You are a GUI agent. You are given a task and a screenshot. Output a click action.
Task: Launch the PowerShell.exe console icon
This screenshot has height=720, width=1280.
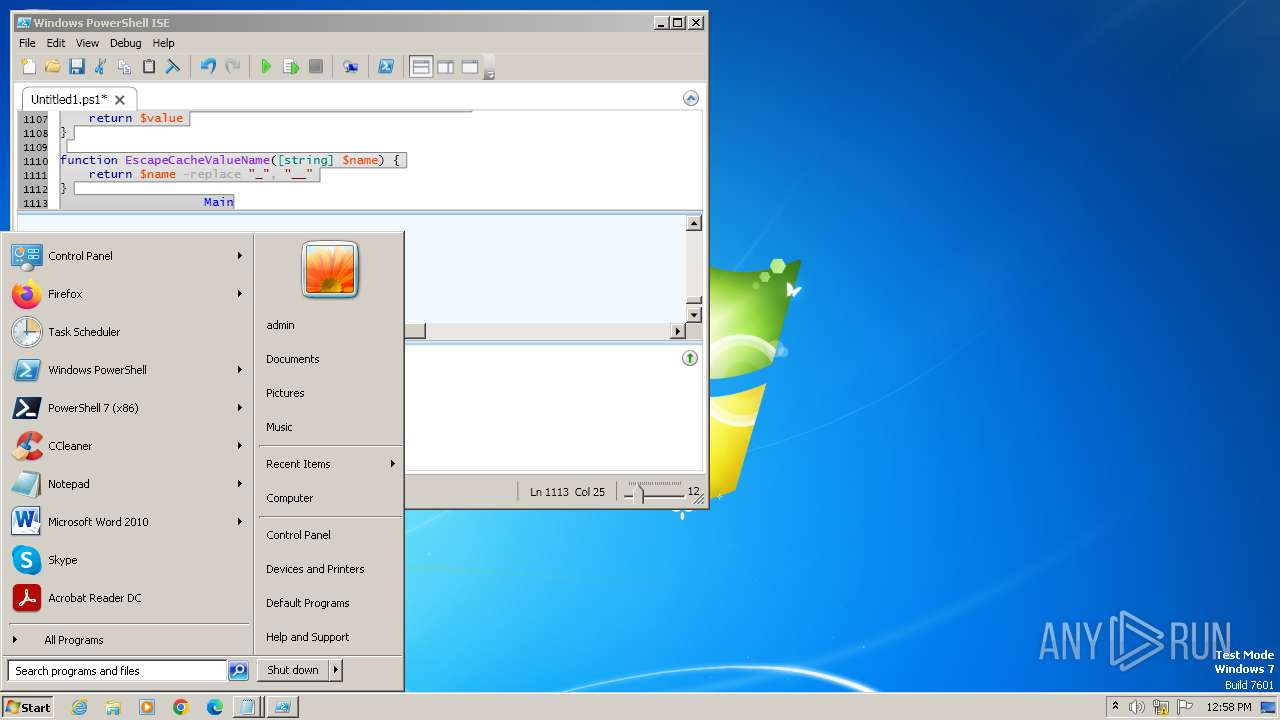(385, 67)
